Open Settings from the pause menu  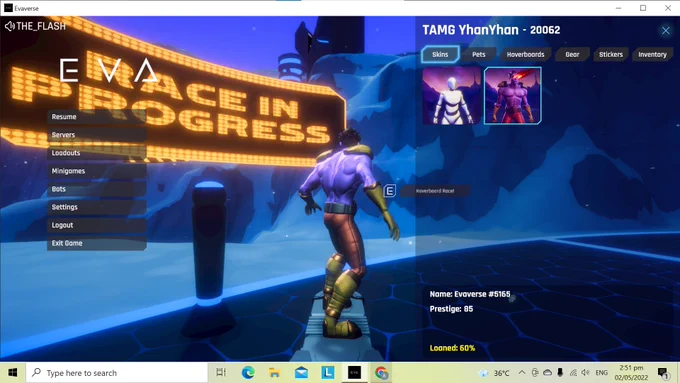pyautogui.click(x=96, y=207)
